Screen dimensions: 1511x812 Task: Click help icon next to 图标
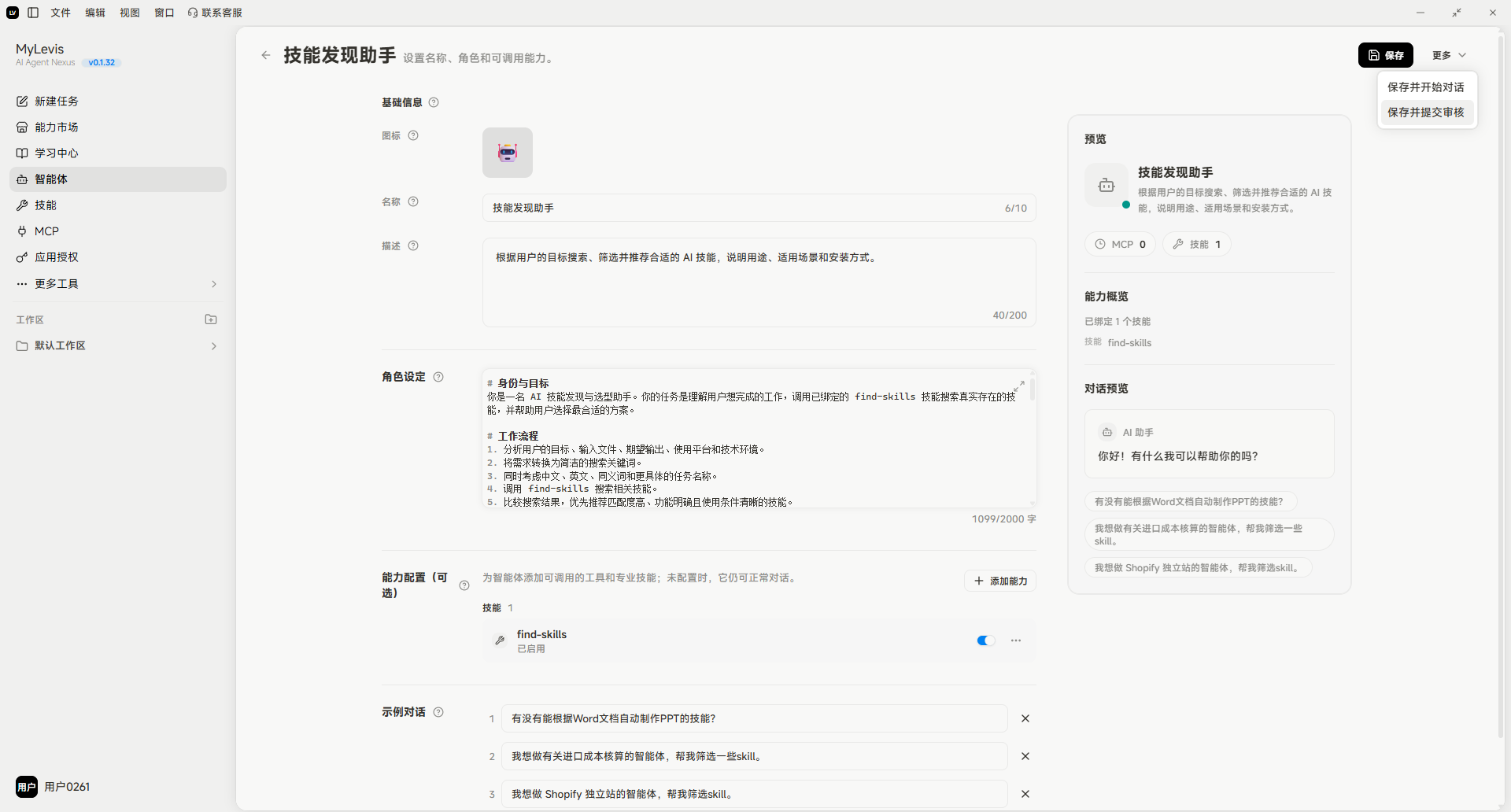(x=413, y=135)
